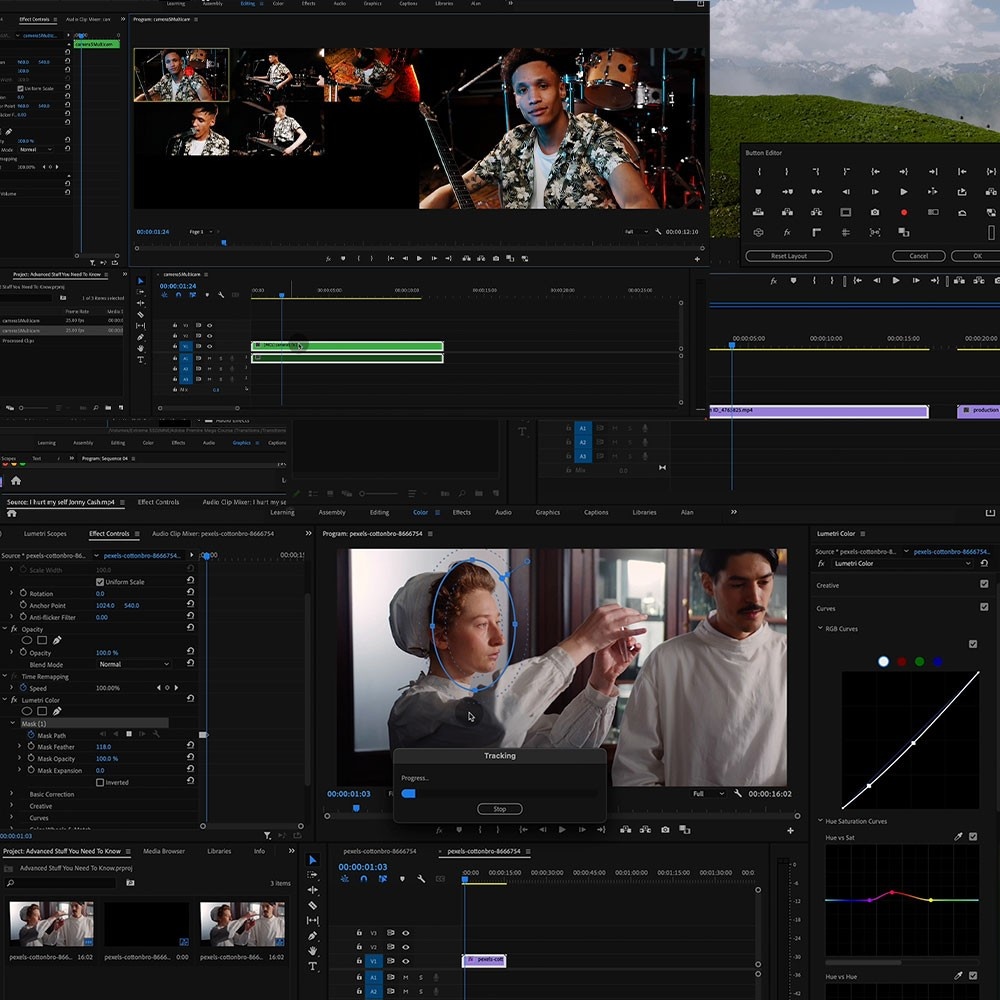Select the Razor tool in bottom timeline toolbar
This screenshot has width=1000, height=1000.
pyautogui.click(x=313, y=905)
